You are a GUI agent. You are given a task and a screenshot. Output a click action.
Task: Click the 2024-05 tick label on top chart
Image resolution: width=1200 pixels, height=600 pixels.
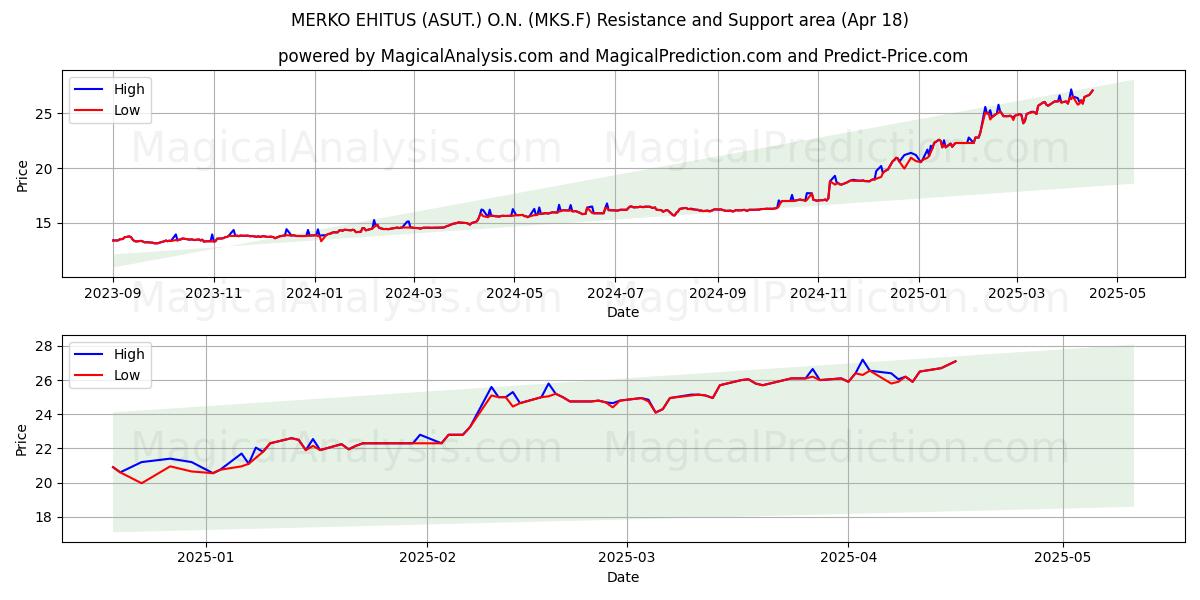[514, 294]
